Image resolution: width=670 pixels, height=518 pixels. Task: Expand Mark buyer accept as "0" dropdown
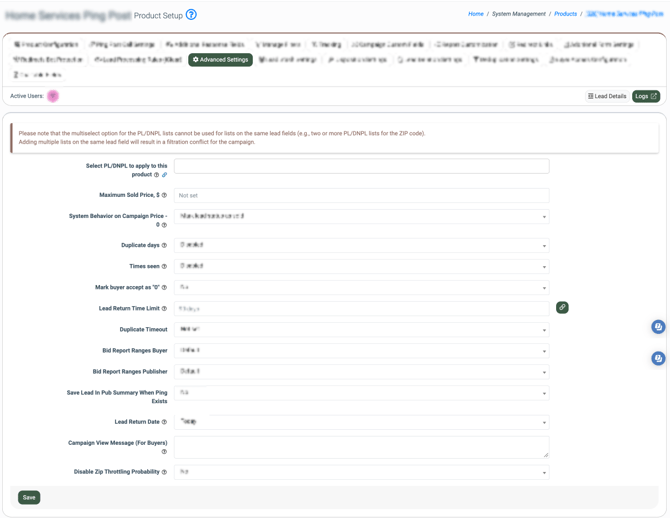click(x=361, y=287)
